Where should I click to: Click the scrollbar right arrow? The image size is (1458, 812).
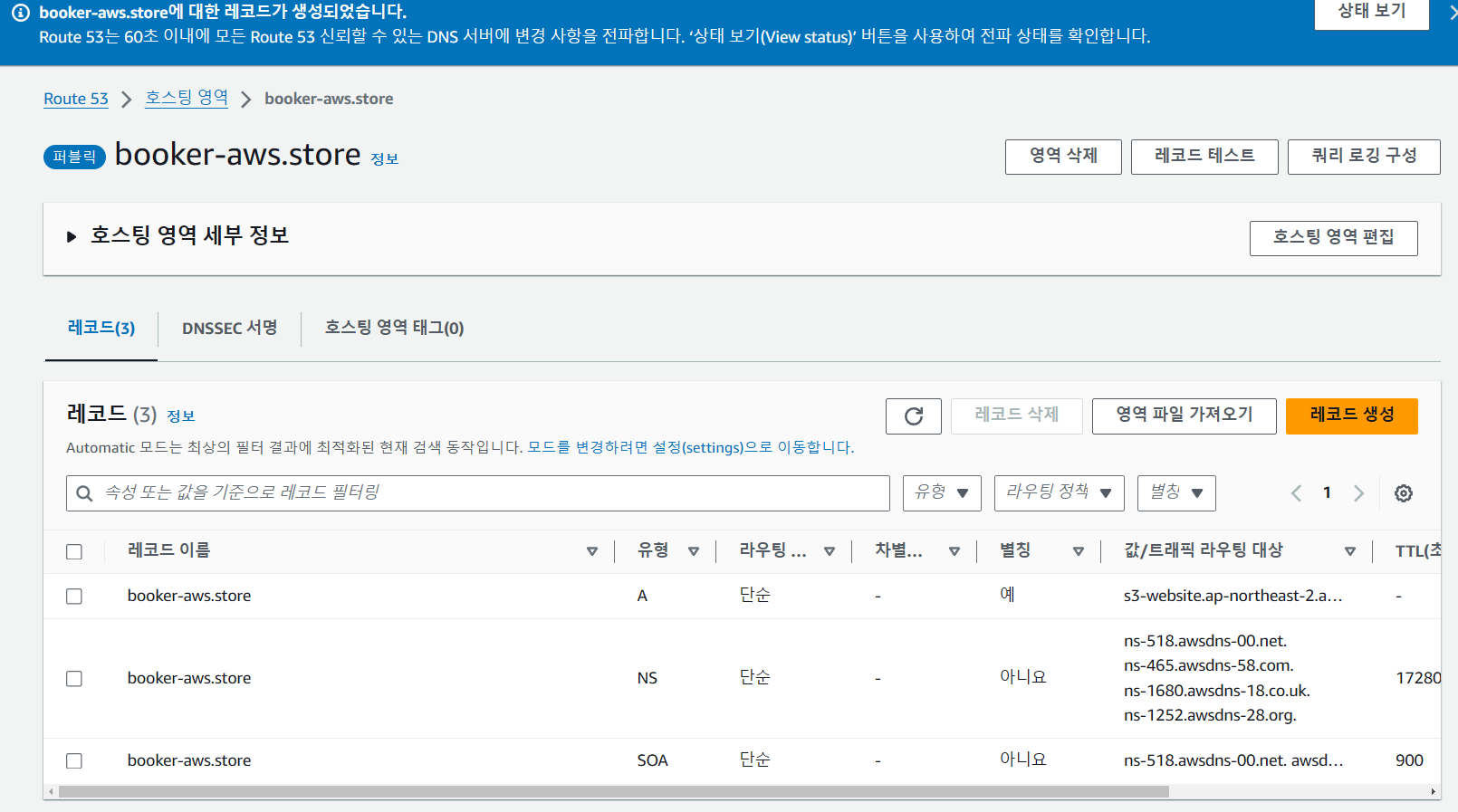tap(1434, 792)
